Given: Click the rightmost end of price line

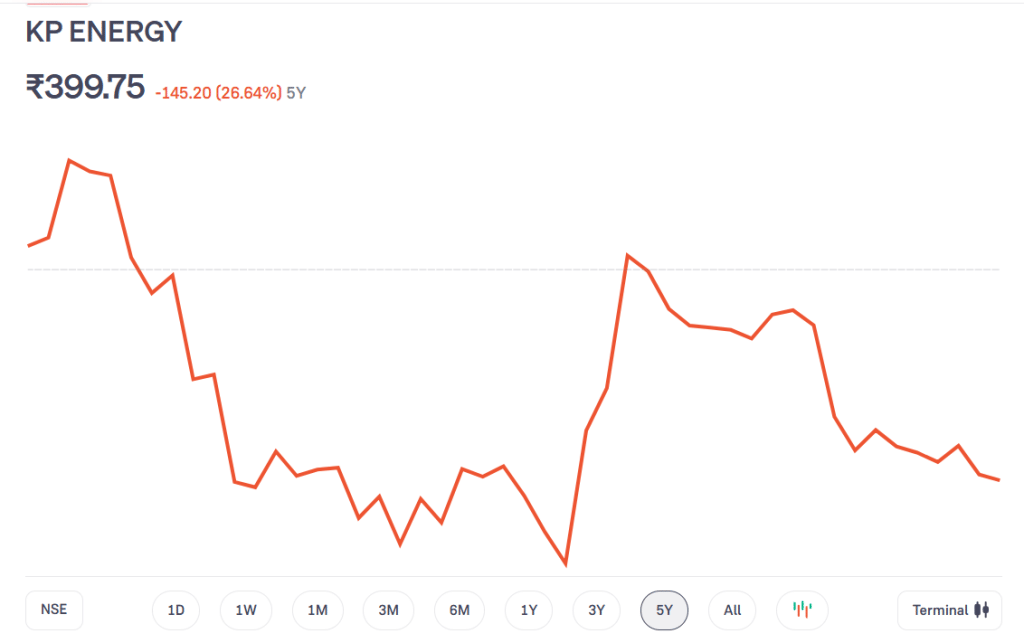Looking at the screenshot, I should pos(998,480).
